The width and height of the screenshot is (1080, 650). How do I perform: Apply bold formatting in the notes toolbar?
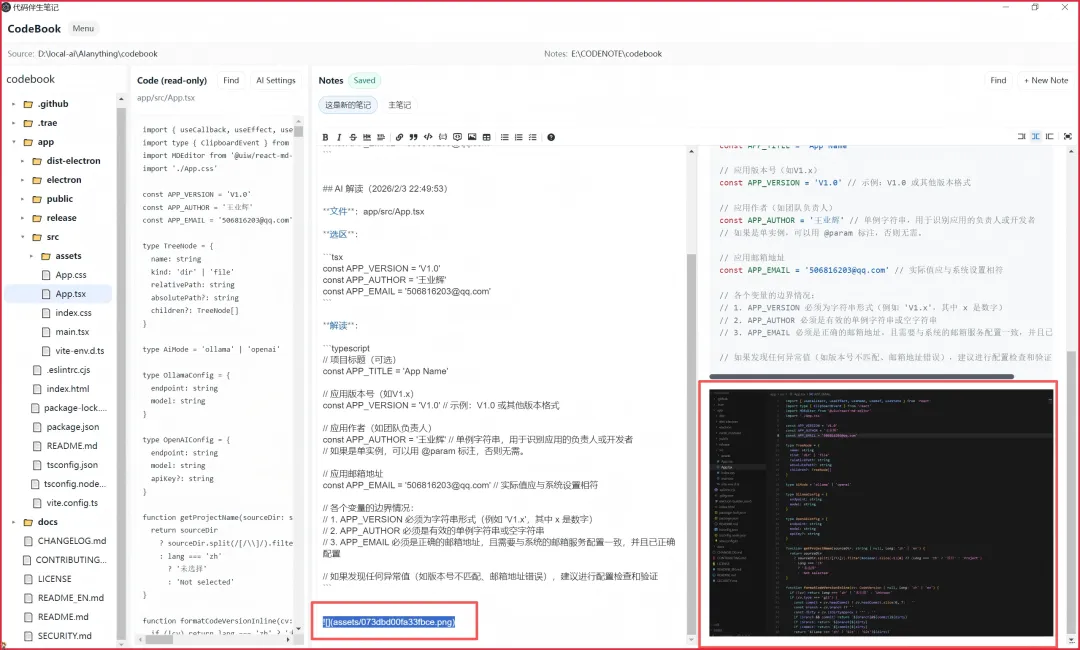325,137
